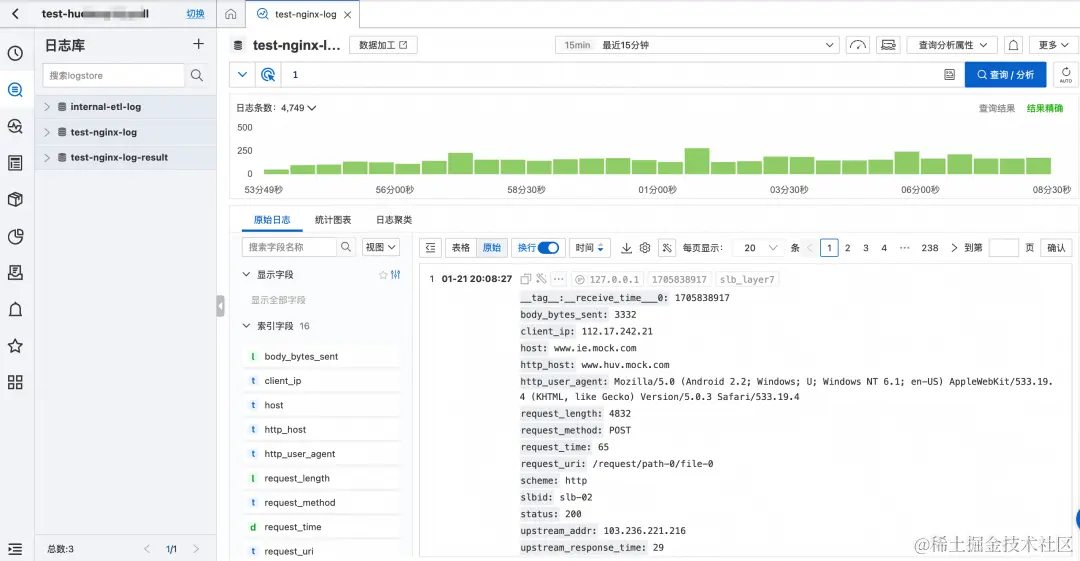1080x561 pixels.
Task: Click the logstore search magnifier icon
Action: pyautogui.click(x=197, y=75)
